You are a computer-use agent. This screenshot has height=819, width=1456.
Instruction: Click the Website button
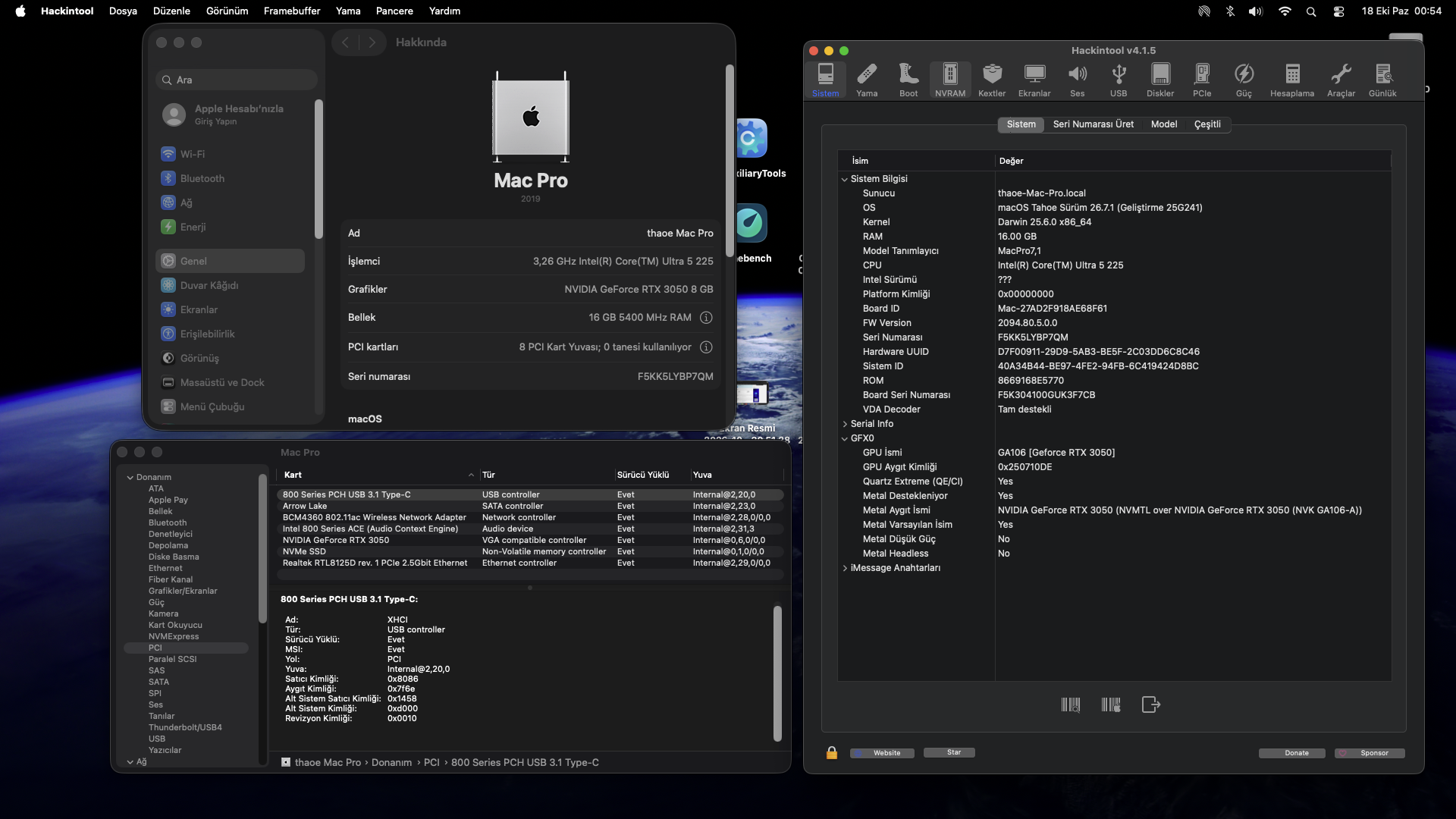coord(882,753)
